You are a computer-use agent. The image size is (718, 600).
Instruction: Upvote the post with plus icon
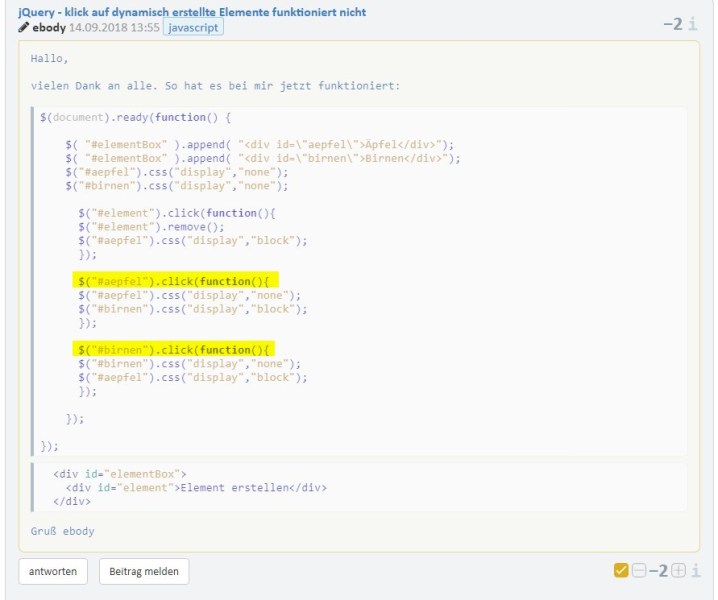coord(677,571)
